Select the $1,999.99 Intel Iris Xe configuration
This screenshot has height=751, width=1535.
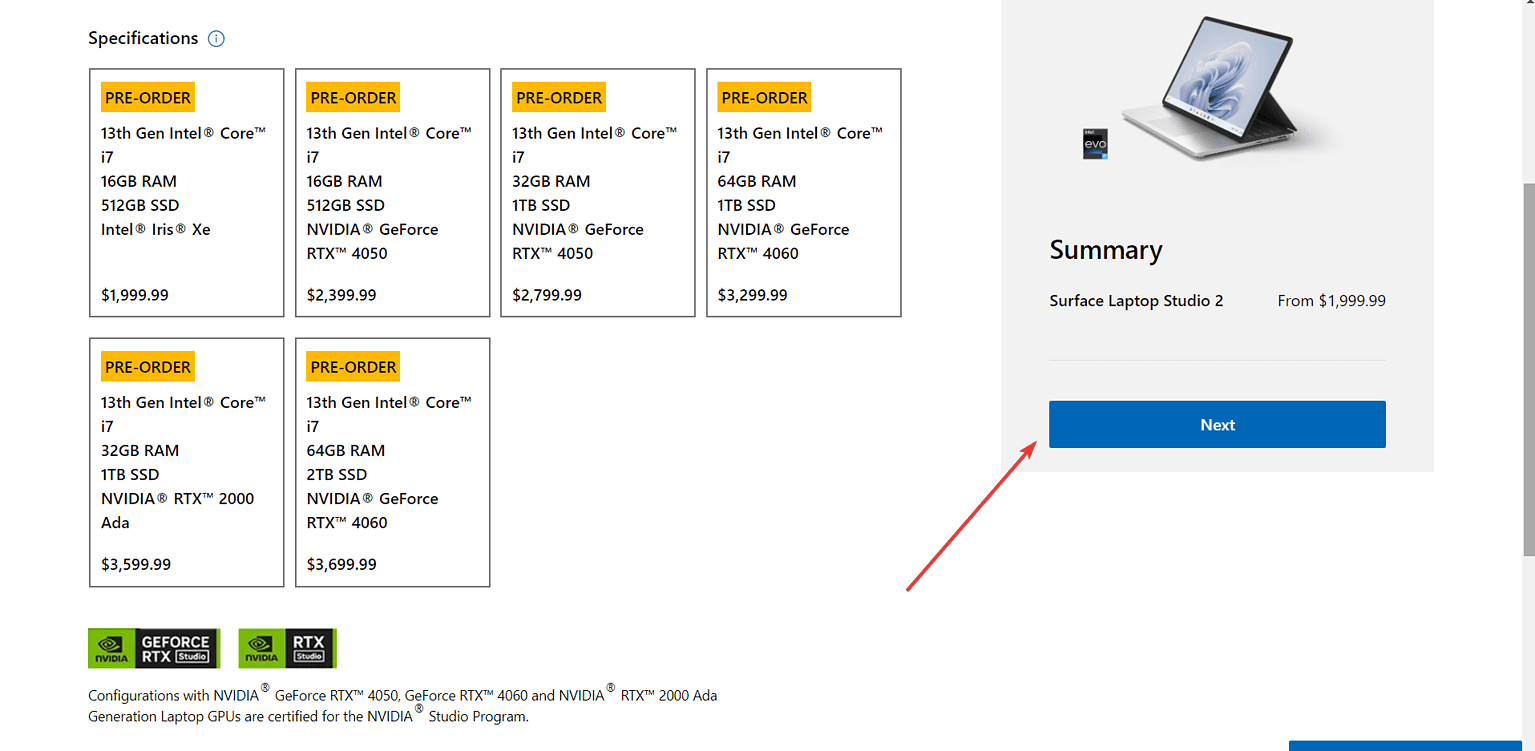[x=187, y=193]
